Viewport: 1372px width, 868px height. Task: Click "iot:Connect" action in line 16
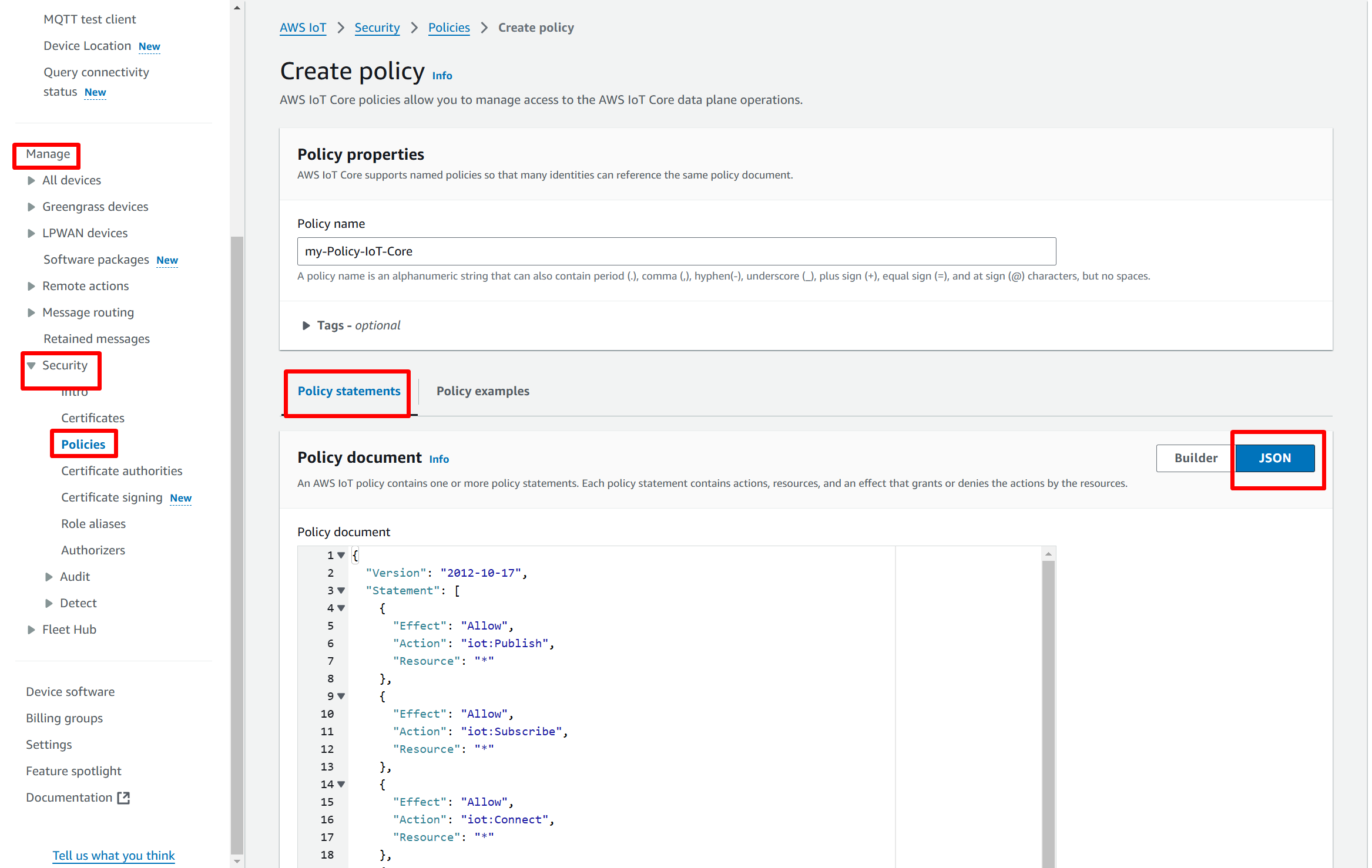(505, 820)
